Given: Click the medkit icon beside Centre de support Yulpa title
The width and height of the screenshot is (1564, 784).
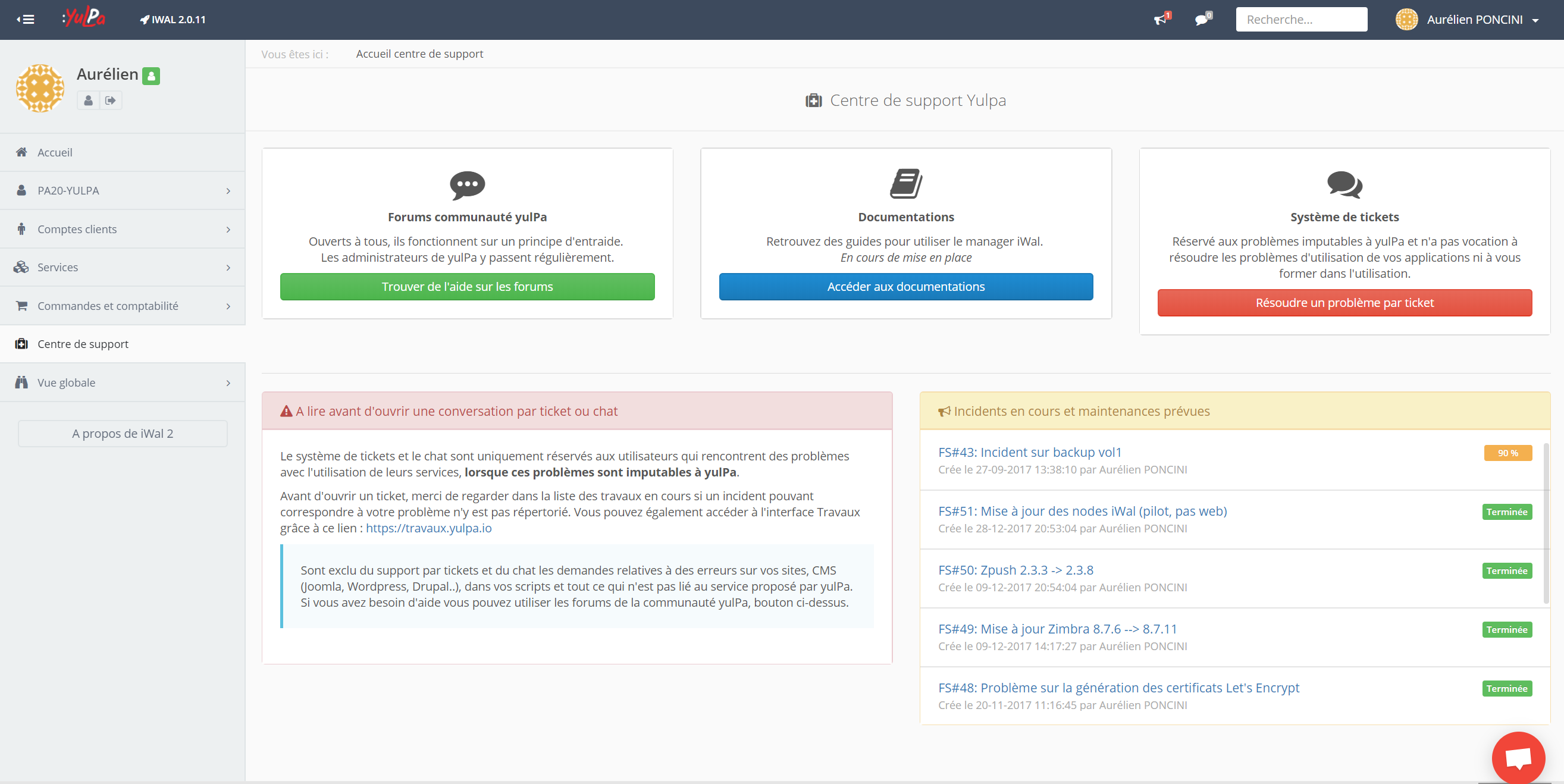Looking at the screenshot, I should click(814, 100).
